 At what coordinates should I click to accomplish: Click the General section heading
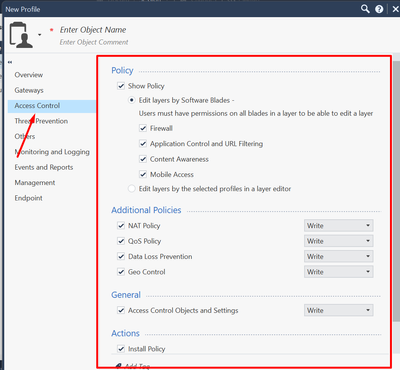point(126,295)
